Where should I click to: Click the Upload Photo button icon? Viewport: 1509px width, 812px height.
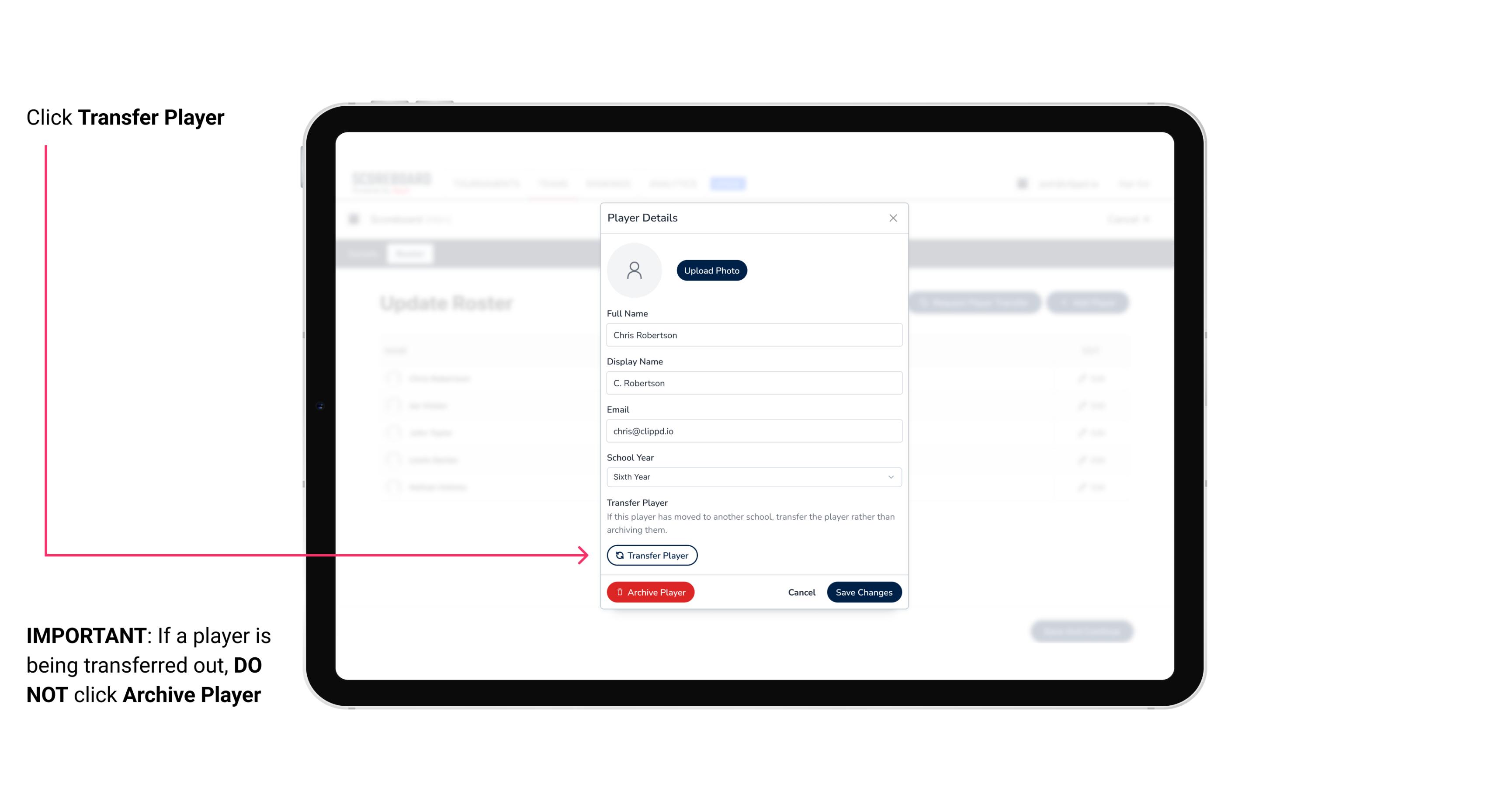pos(712,271)
